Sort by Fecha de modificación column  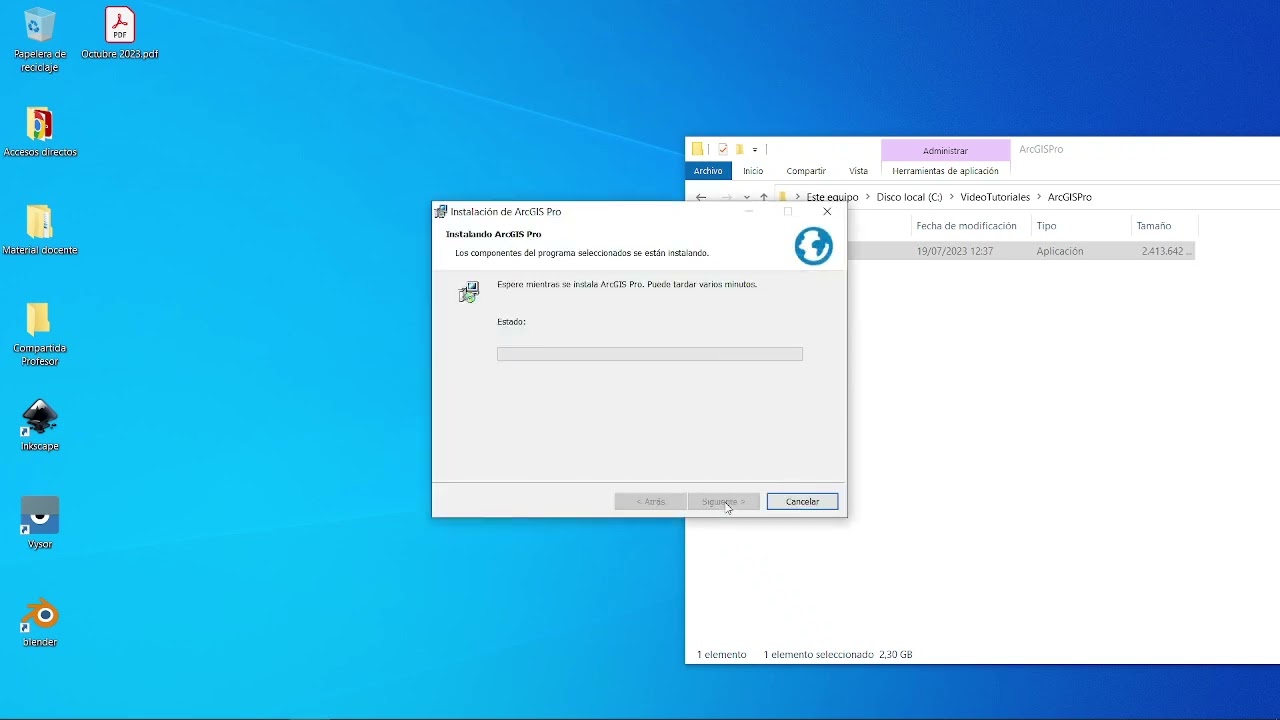[966, 226]
